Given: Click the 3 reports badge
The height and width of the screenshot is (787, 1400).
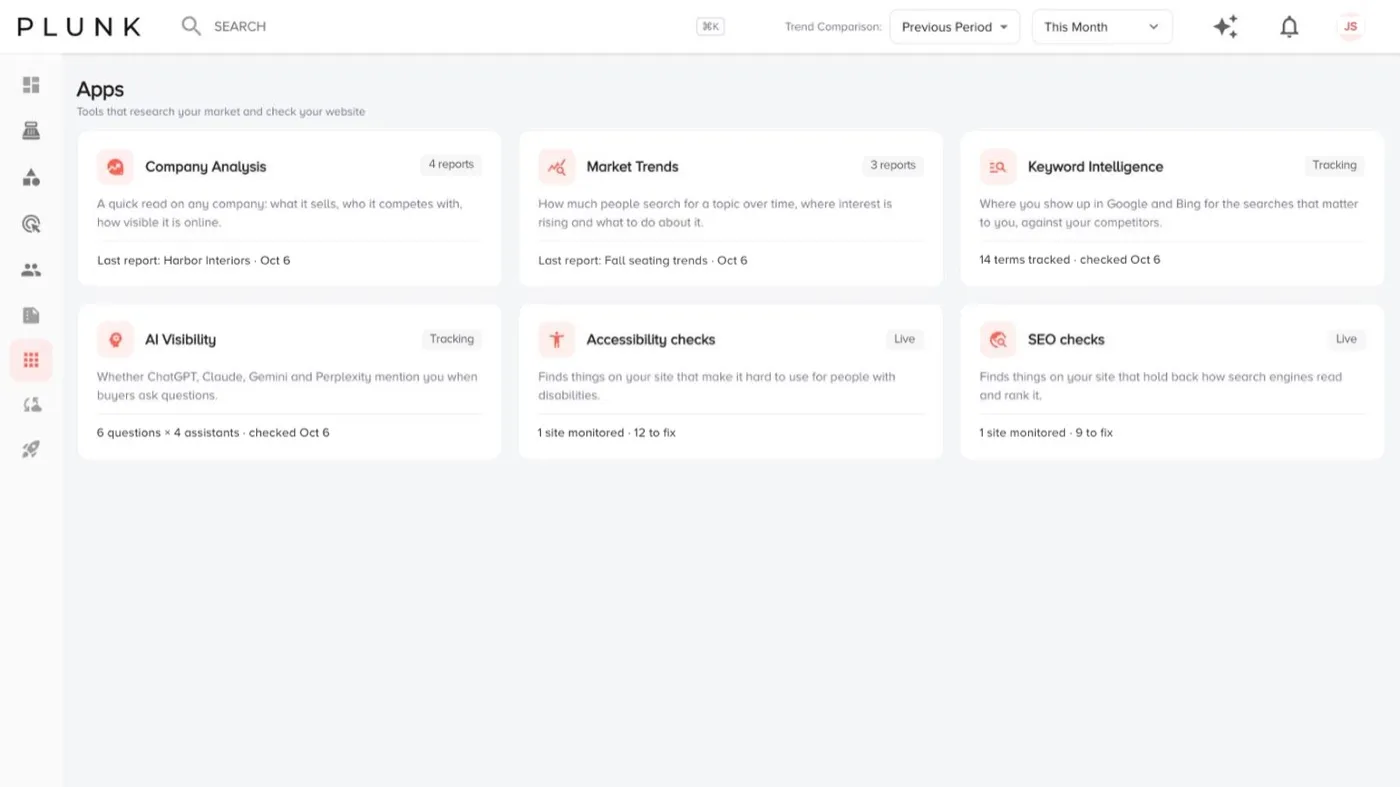Looking at the screenshot, I should (893, 165).
